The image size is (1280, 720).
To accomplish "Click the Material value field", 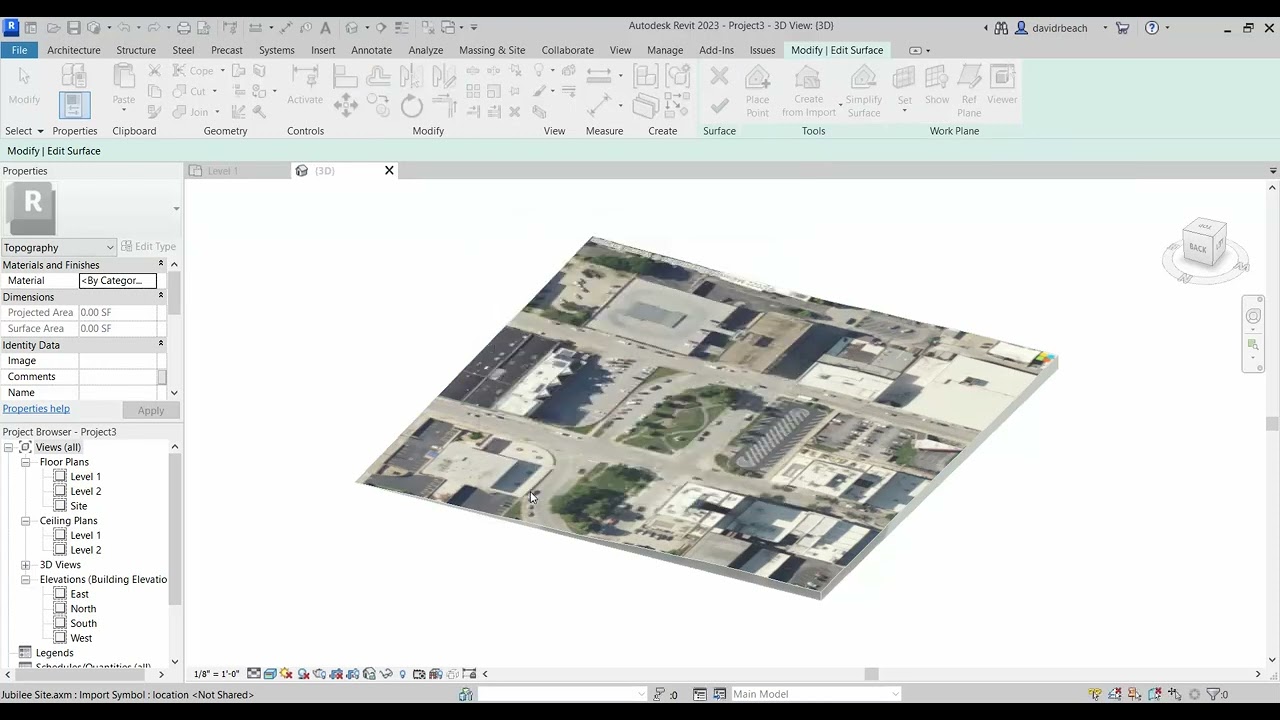I will (x=118, y=281).
